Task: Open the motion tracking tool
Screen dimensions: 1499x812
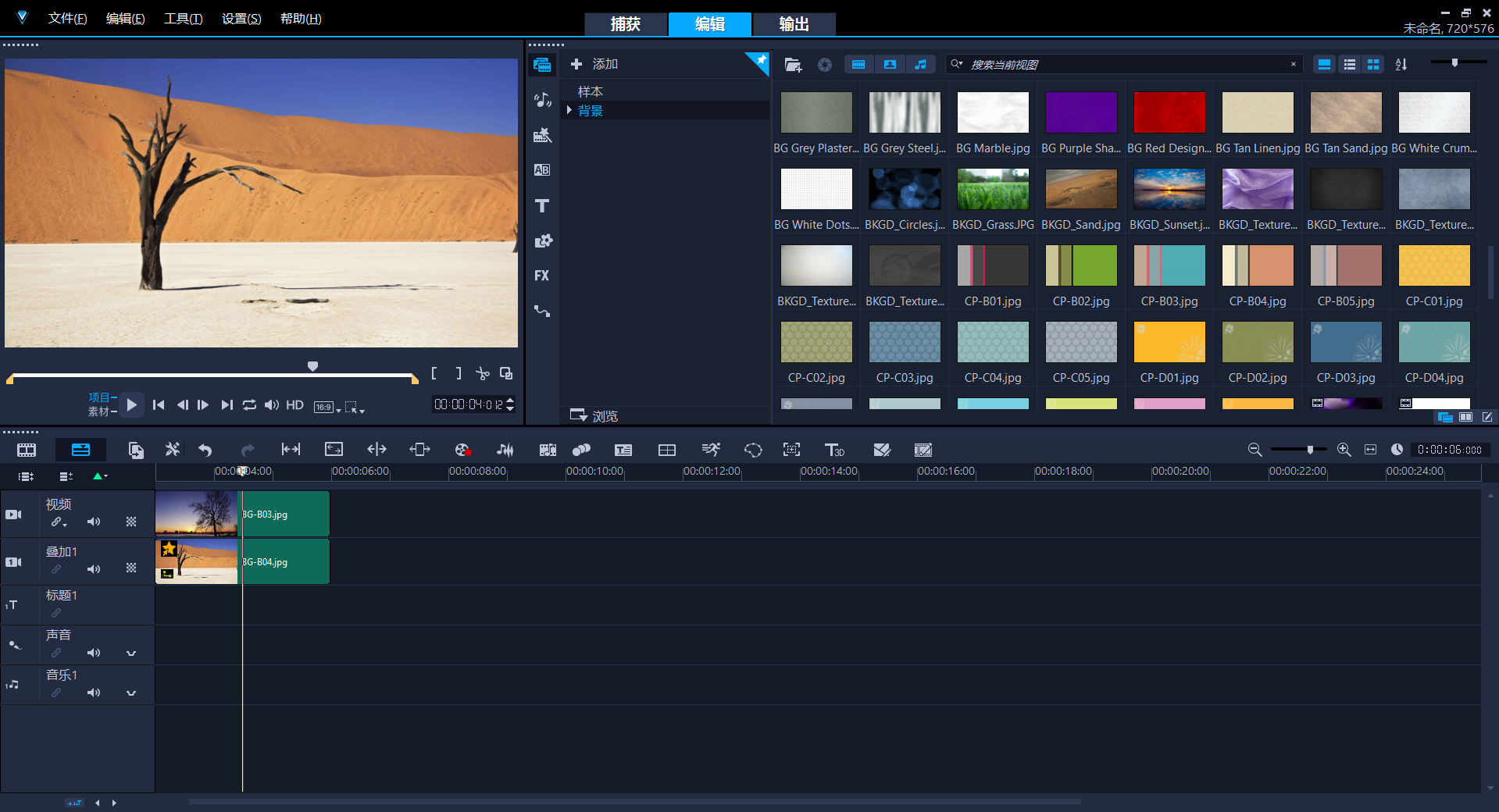Action: point(581,450)
